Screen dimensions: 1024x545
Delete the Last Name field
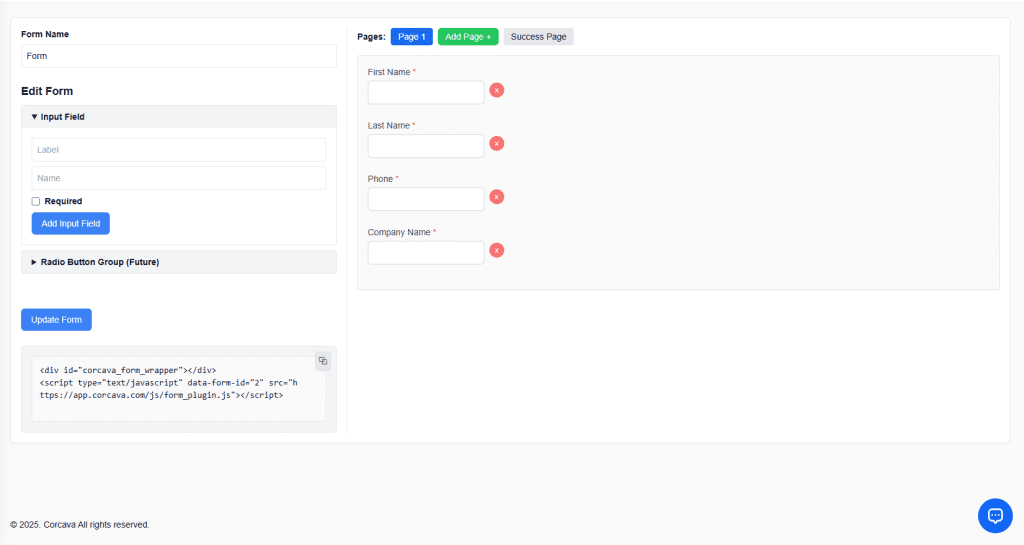pos(496,143)
